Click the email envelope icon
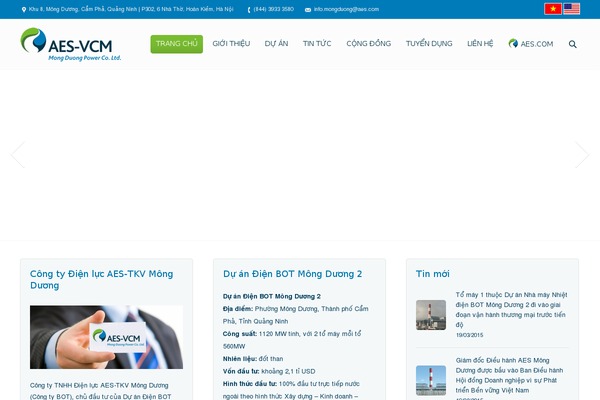The height and width of the screenshot is (400, 600). pos(308,10)
